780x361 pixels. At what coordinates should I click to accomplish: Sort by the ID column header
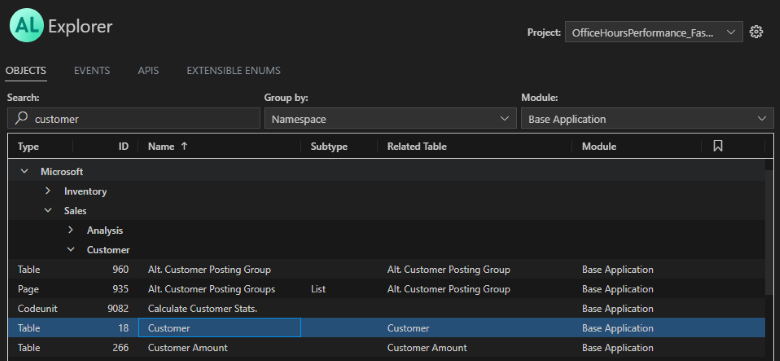[x=123, y=147]
